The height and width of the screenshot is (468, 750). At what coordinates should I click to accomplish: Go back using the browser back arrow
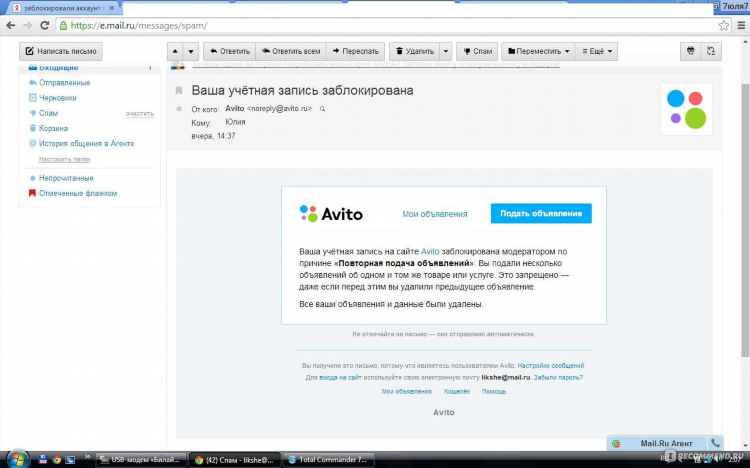11,25
